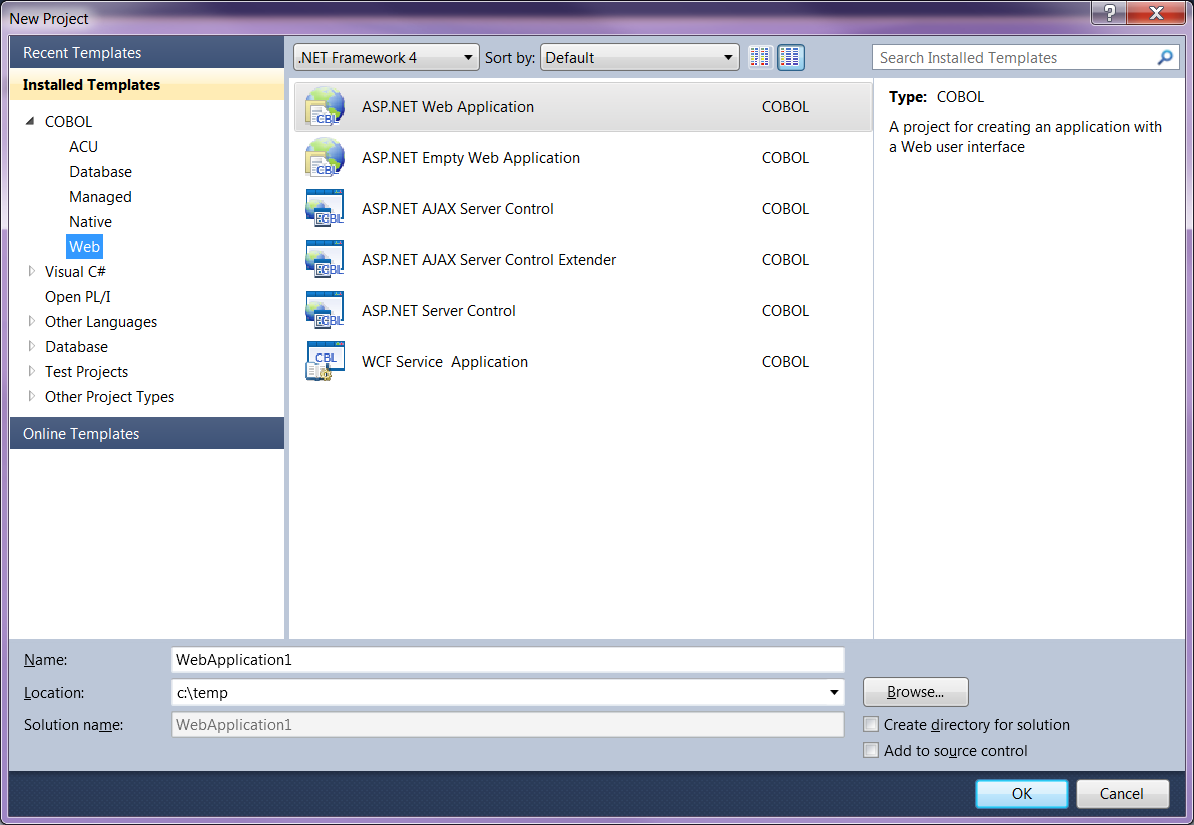The height and width of the screenshot is (825, 1194).
Task: Select the Other Project Types label
Action: pos(110,397)
